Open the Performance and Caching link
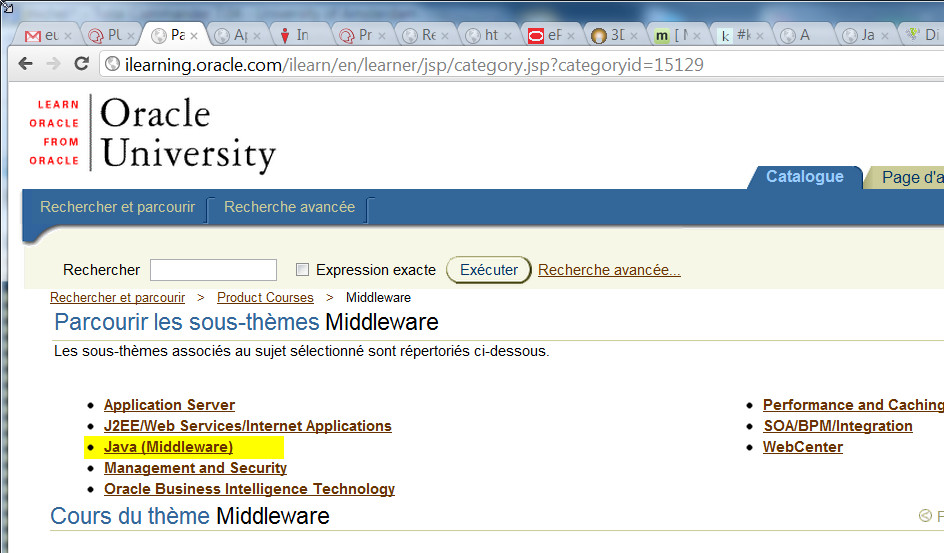This screenshot has width=944, height=553. (853, 405)
